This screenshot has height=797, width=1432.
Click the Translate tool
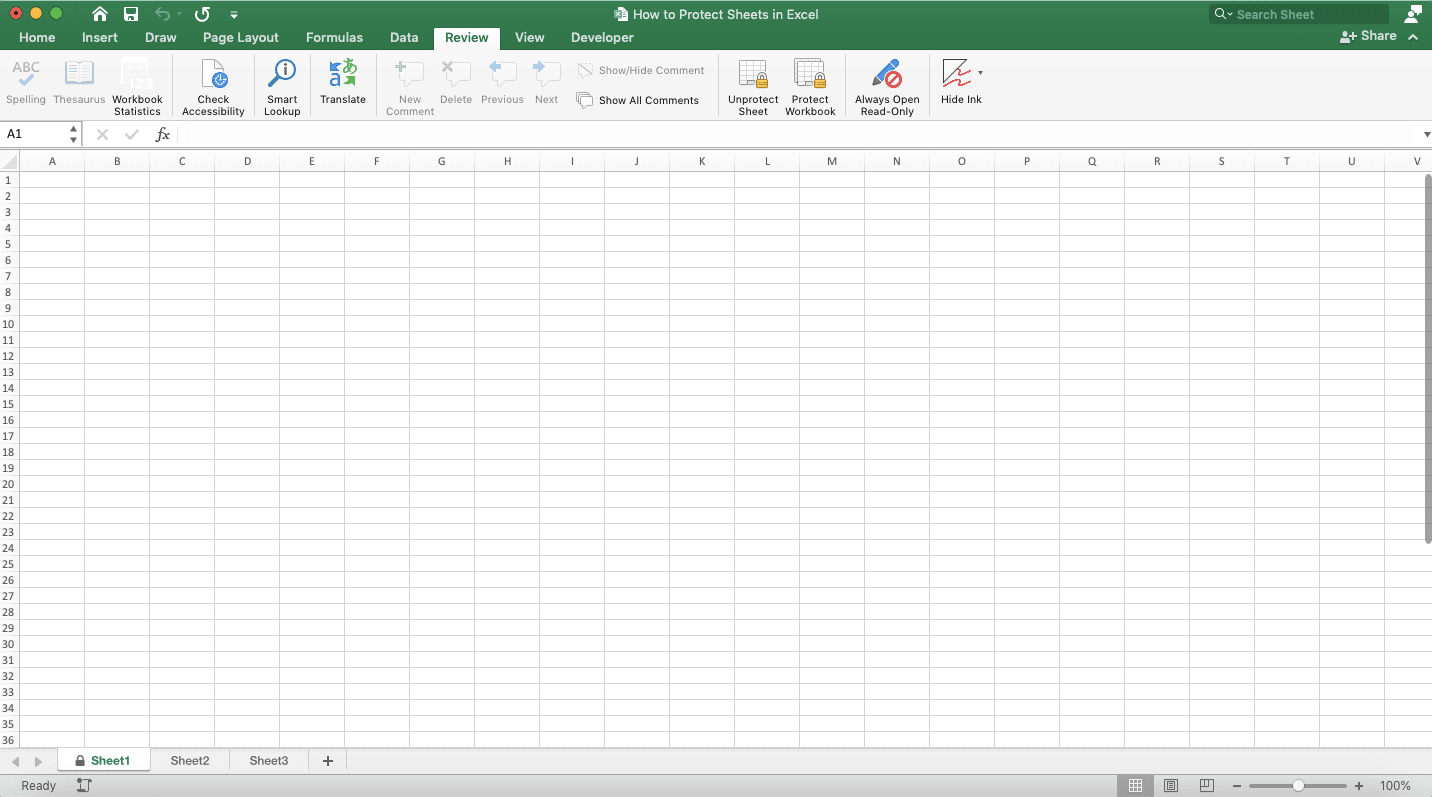point(343,83)
